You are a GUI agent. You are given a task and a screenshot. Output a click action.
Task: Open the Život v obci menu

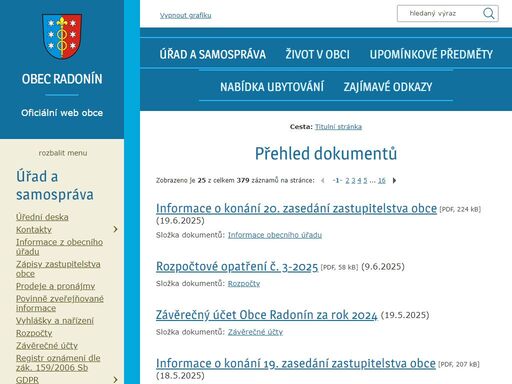point(317,54)
